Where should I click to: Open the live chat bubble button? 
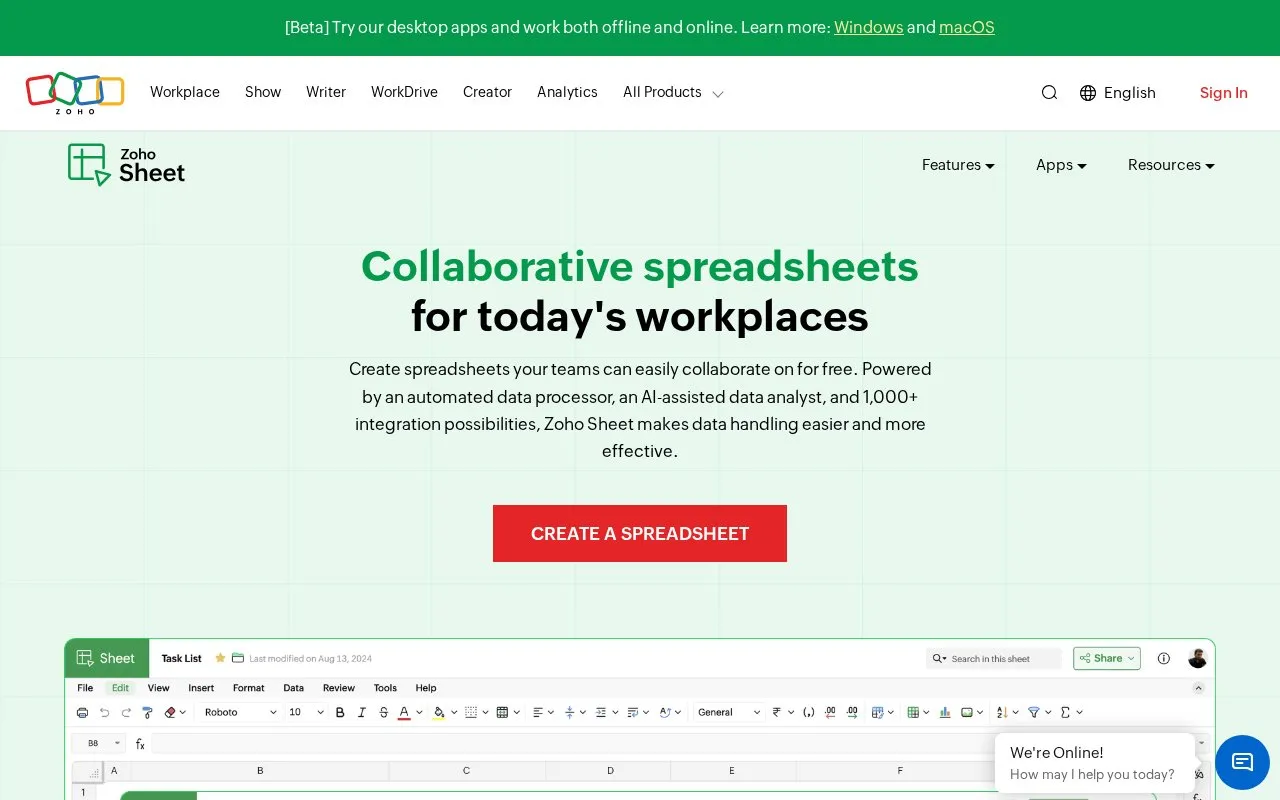(x=1242, y=762)
